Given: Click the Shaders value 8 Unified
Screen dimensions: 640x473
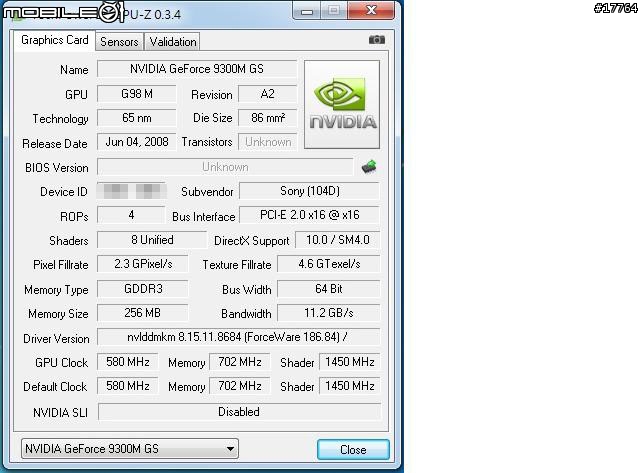Looking at the screenshot, I should point(152,240).
